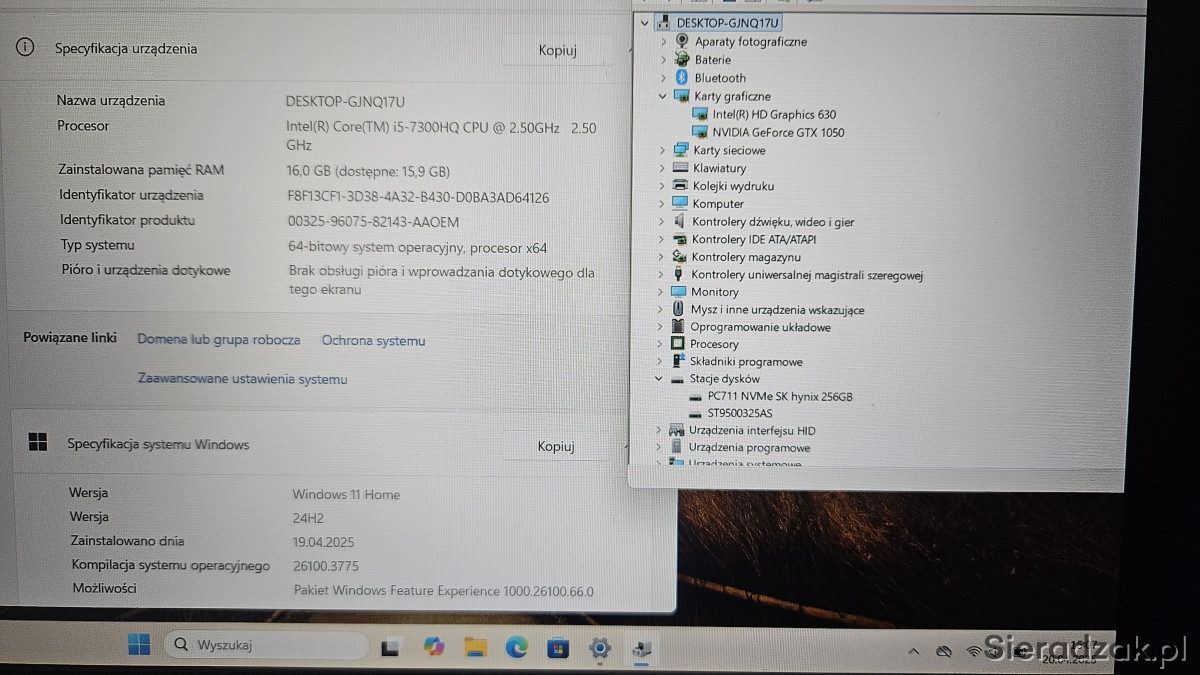This screenshot has width=1200, height=675.
Task: Click the device name value DESKTOP-GJNQ17U in Settings
Action: pyautogui.click(x=345, y=101)
